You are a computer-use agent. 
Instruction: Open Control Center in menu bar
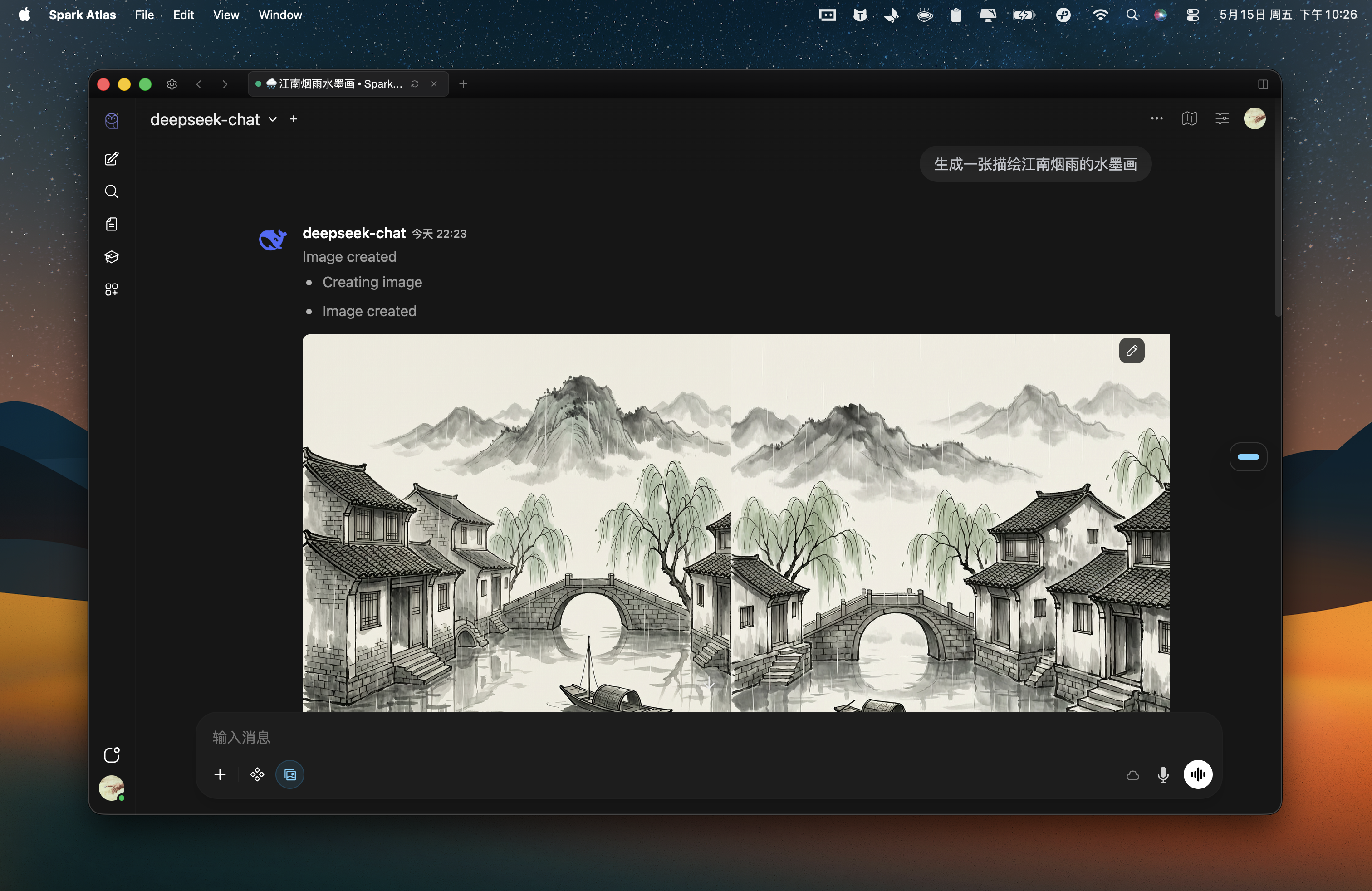(x=1193, y=15)
